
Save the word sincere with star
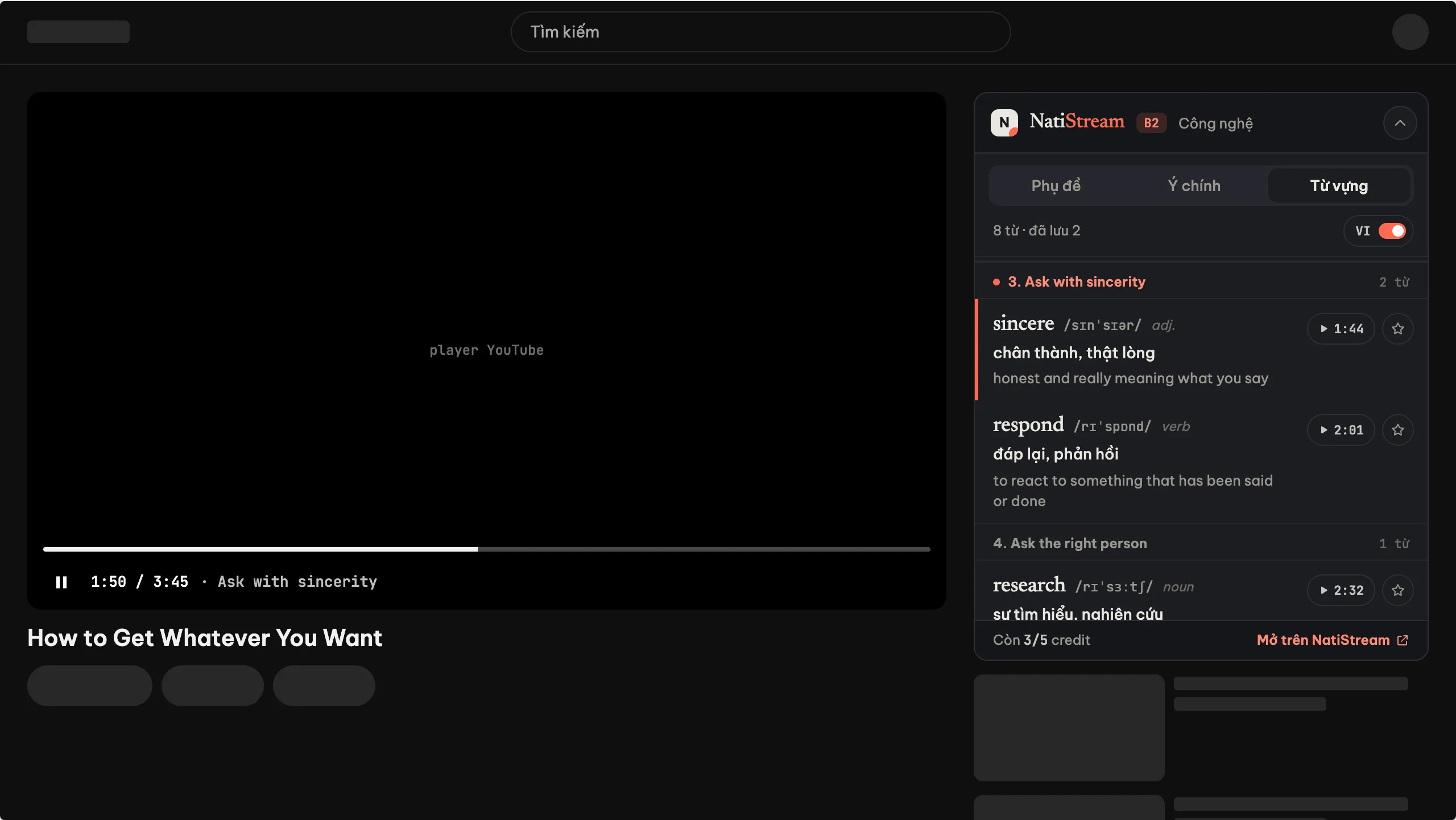click(1398, 329)
